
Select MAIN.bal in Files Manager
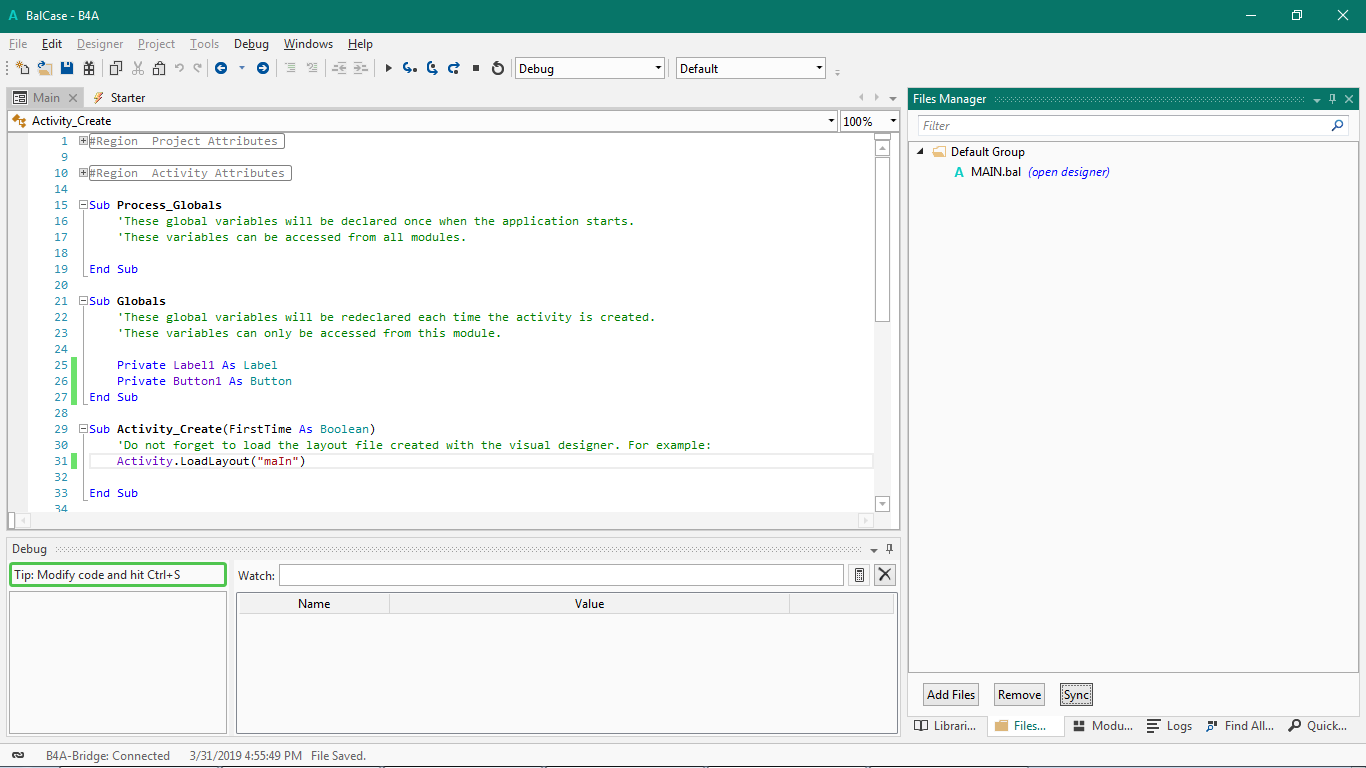pyautogui.click(x=996, y=172)
